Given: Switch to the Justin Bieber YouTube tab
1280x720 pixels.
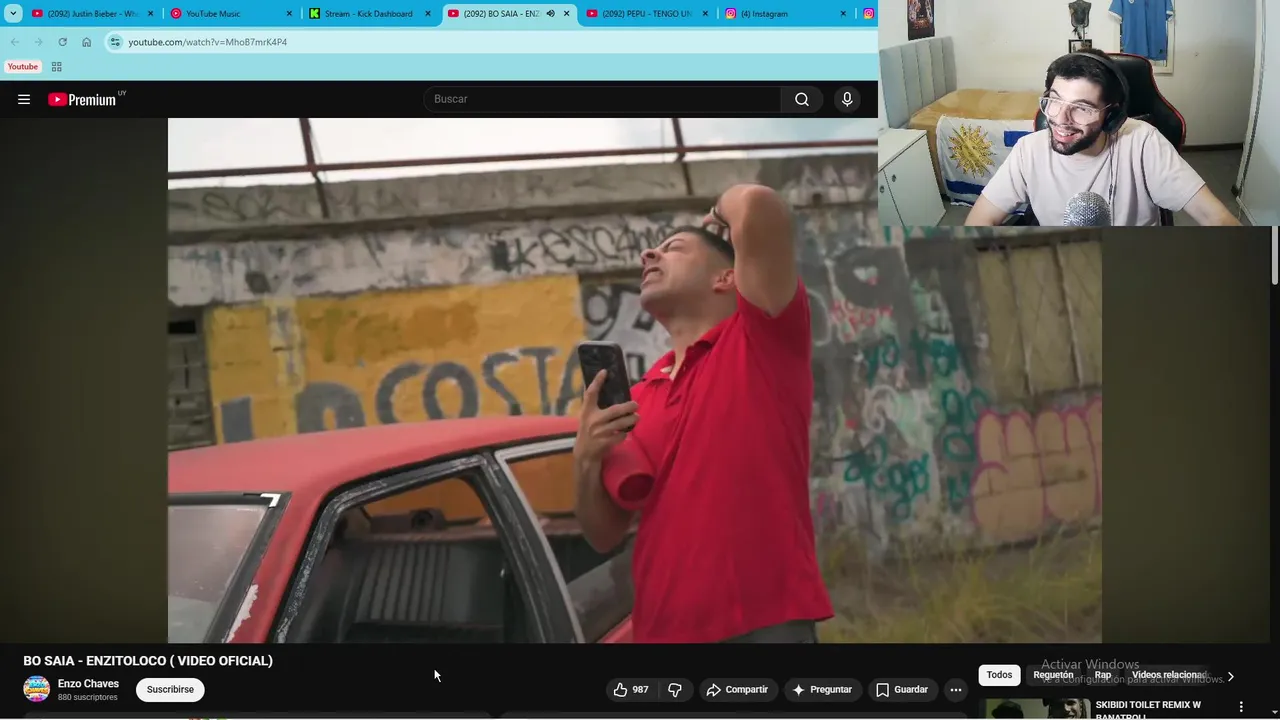Looking at the screenshot, I should pos(93,14).
